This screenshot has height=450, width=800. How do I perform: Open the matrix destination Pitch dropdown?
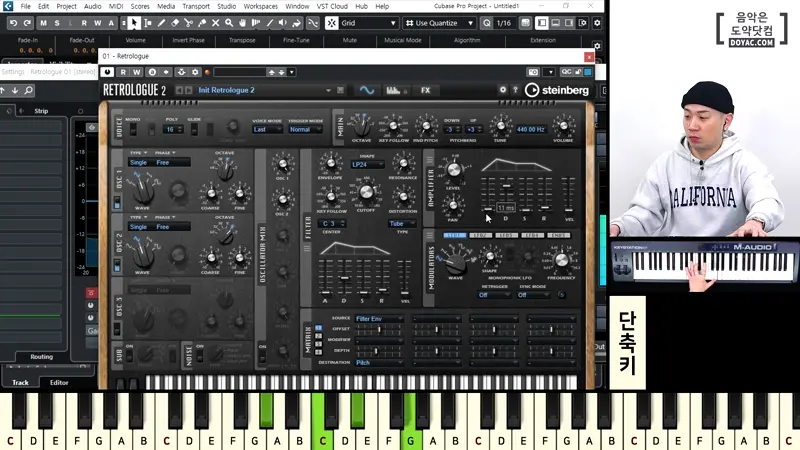(x=379, y=362)
